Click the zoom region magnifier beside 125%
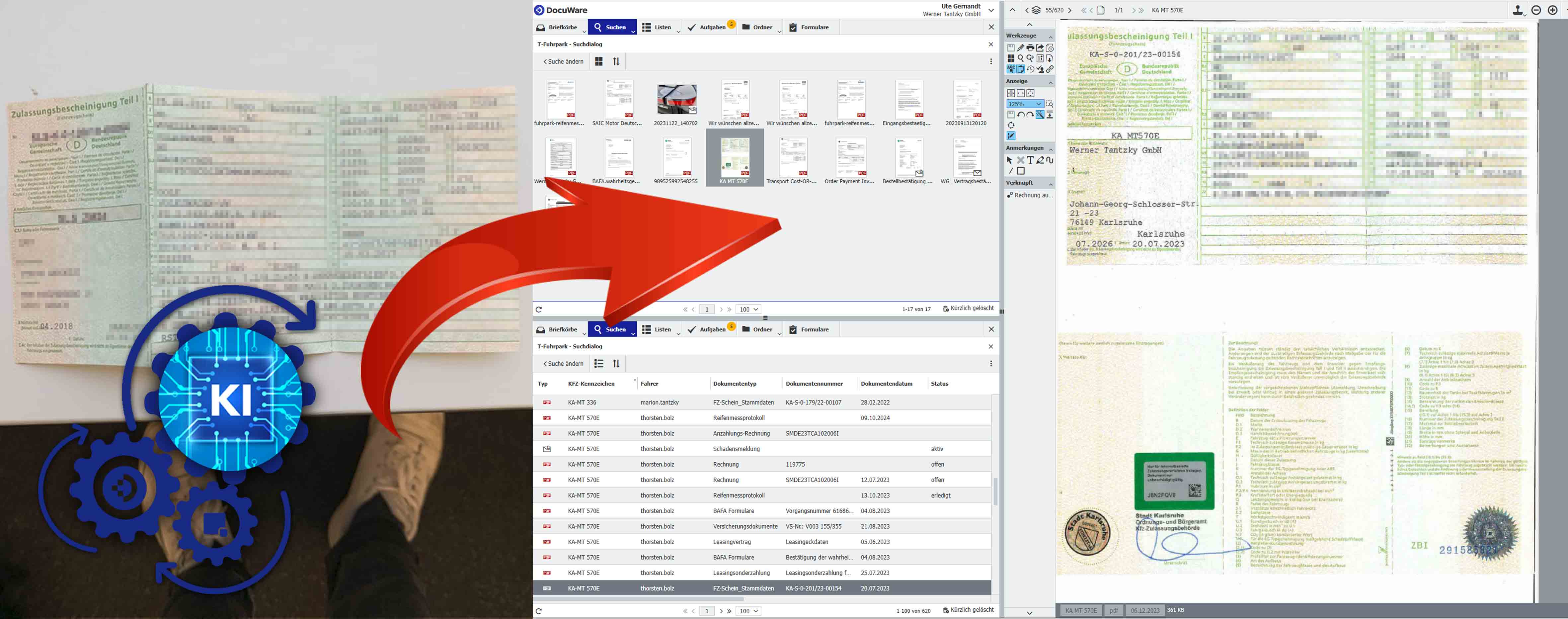Viewport: 1568px width, 619px height. pos(1050,104)
